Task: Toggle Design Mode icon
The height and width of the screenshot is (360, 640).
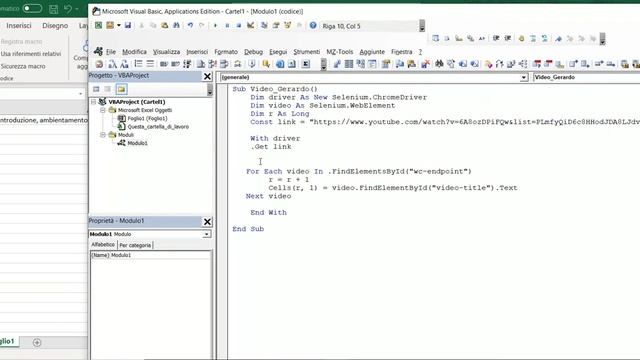Action: (251, 26)
